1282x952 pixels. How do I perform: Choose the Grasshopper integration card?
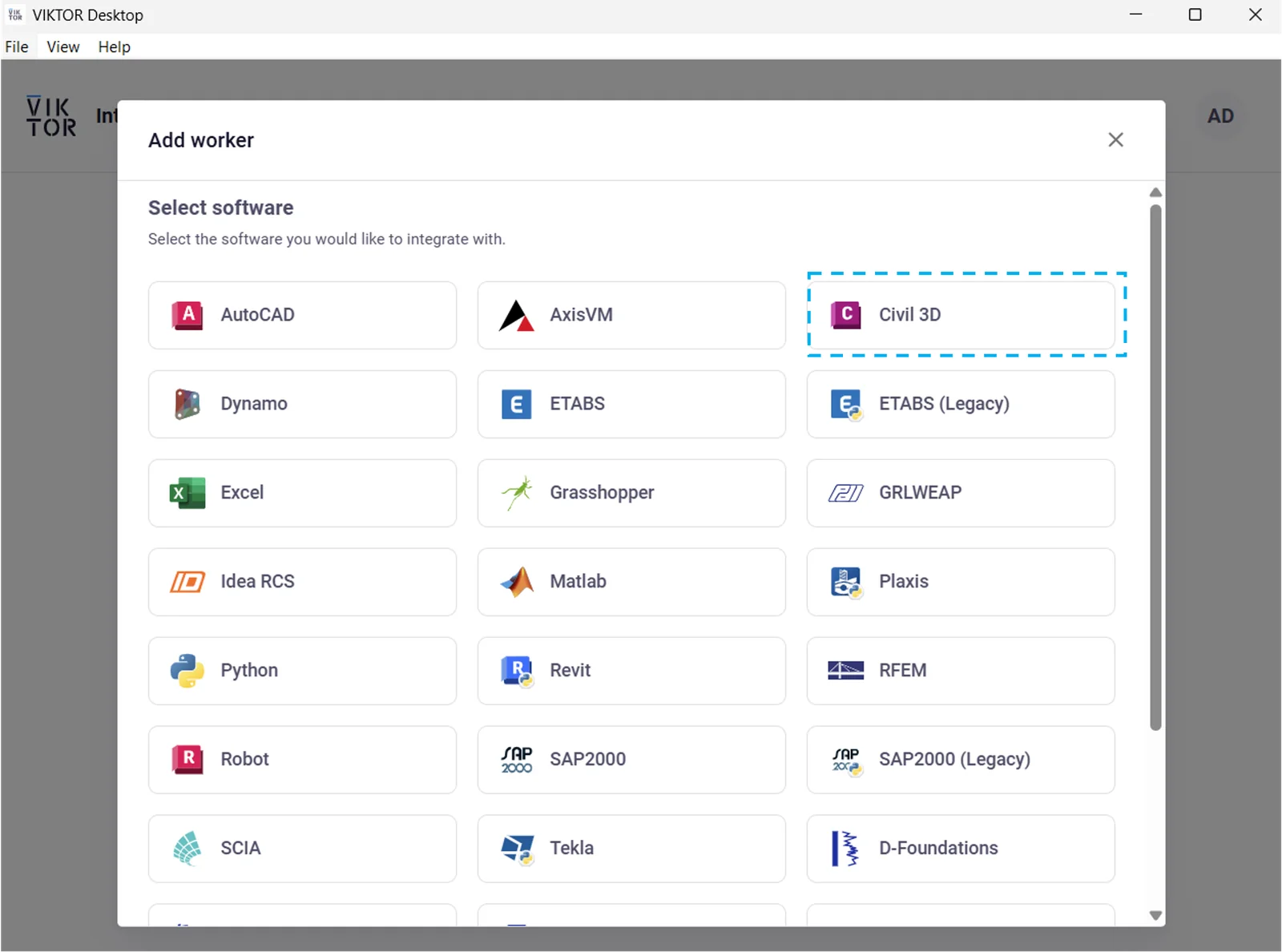point(631,493)
